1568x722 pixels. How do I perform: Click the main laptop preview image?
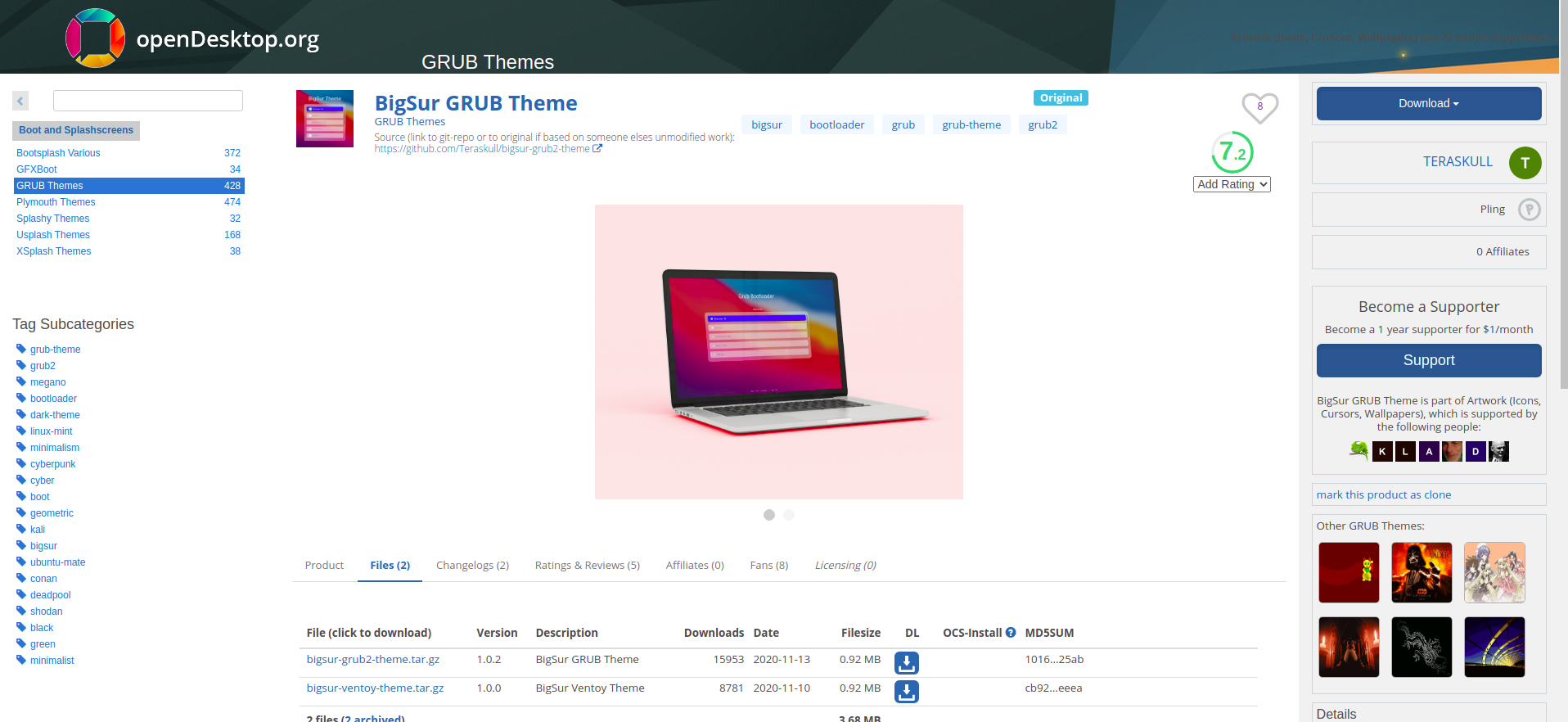(x=779, y=352)
